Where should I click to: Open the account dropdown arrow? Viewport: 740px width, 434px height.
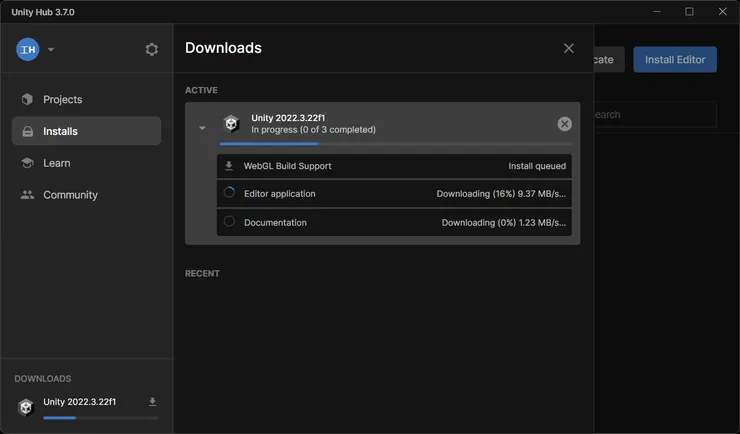pos(51,50)
